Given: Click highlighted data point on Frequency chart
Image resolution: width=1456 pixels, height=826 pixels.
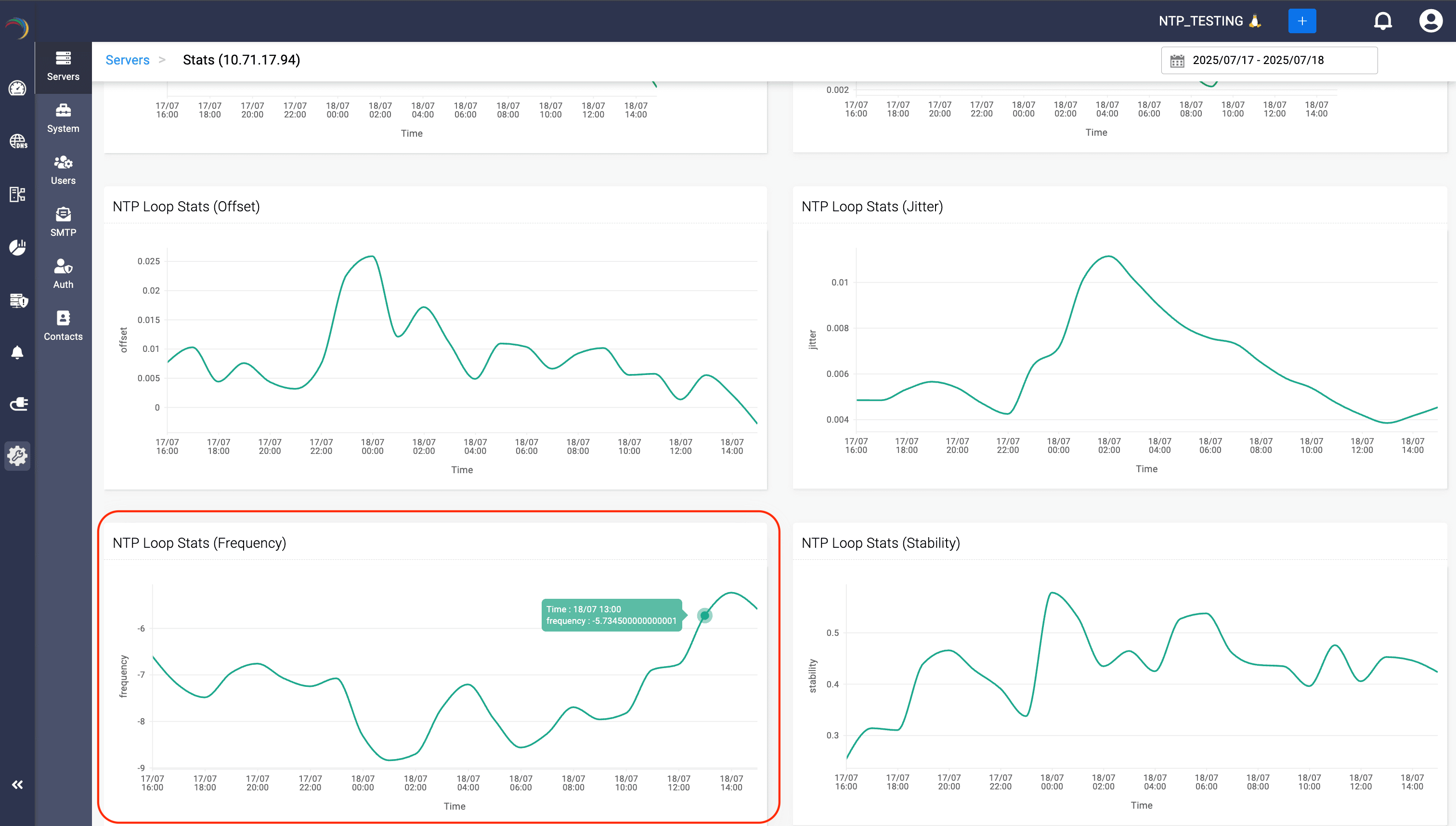Looking at the screenshot, I should 704,616.
